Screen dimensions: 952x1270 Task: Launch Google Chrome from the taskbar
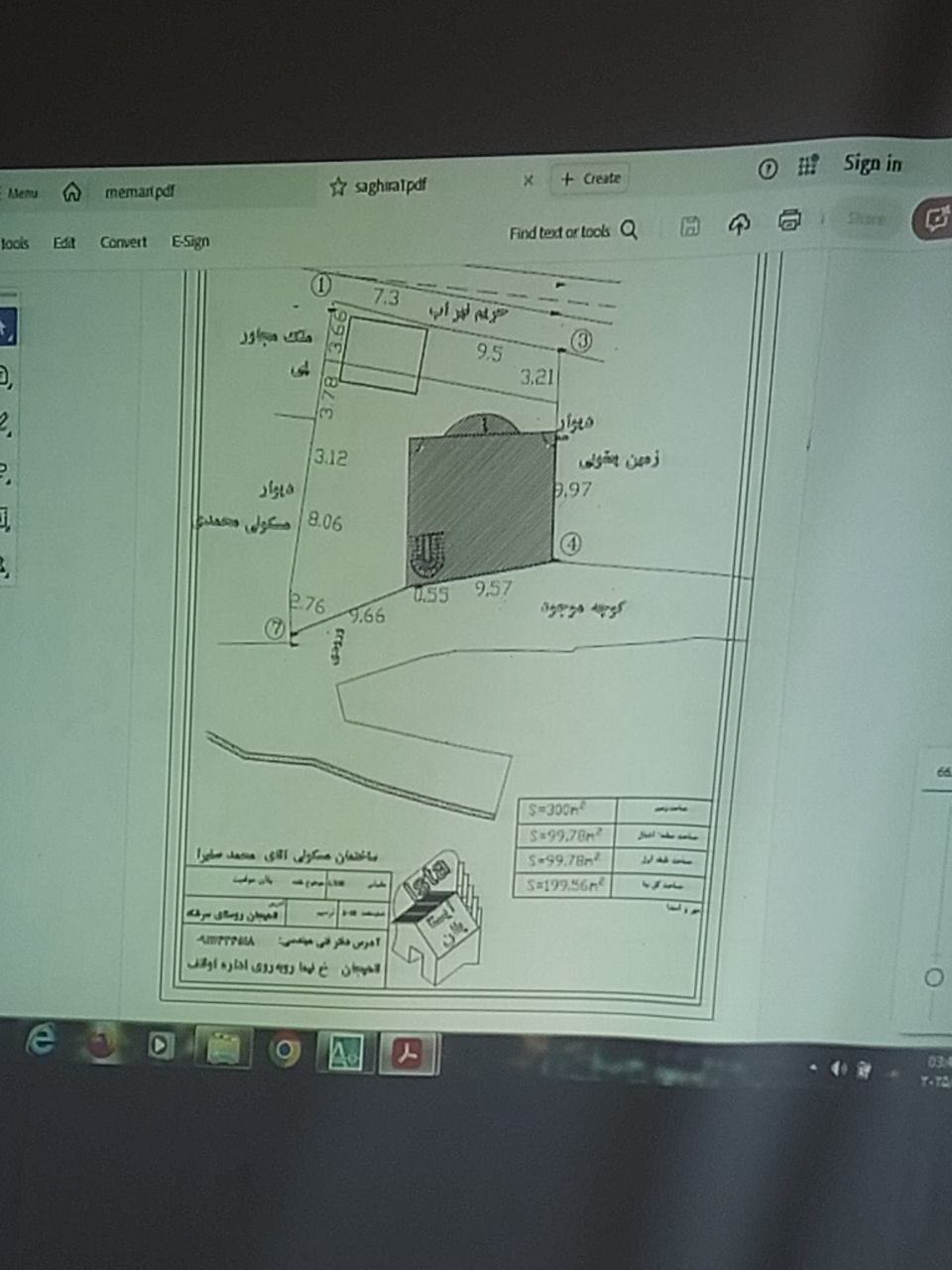[285, 1051]
